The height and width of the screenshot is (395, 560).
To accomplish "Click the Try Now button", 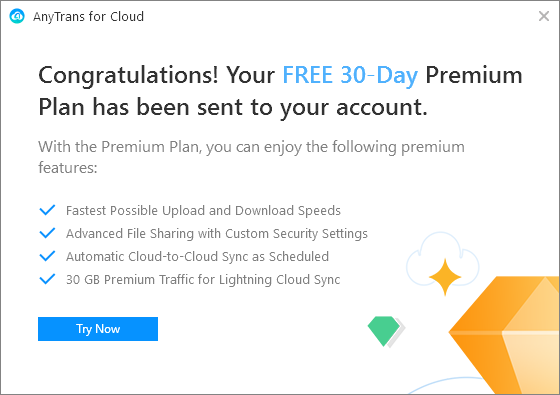I will (x=98, y=329).
